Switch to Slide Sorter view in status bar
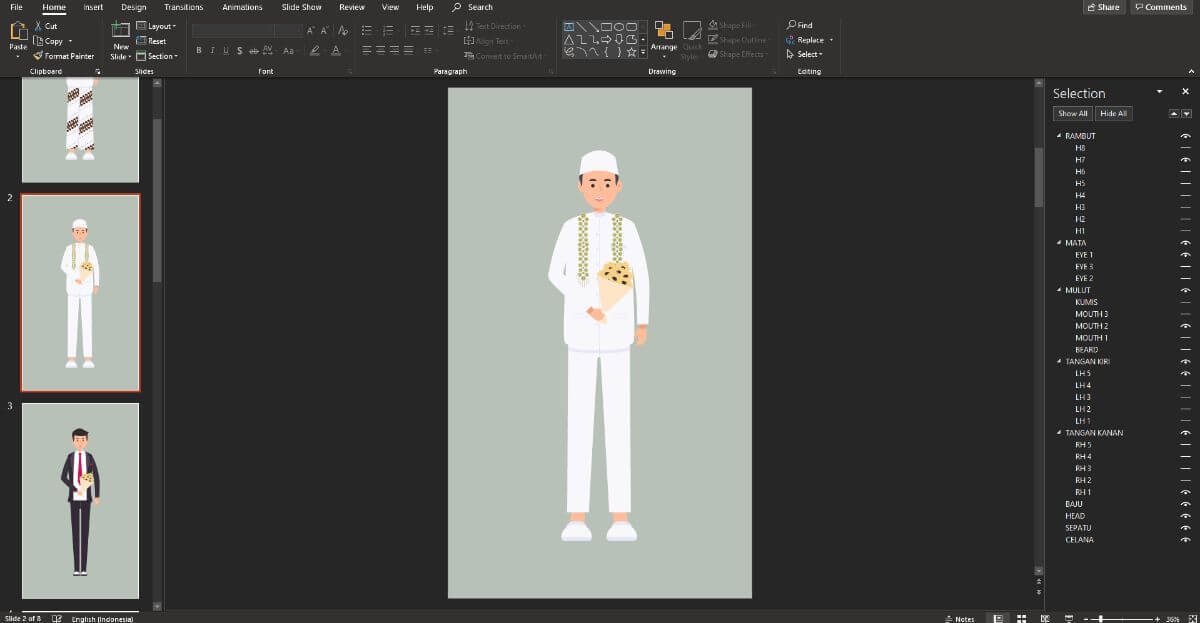This screenshot has height=623, width=1200. click(x=1020, y=618)
